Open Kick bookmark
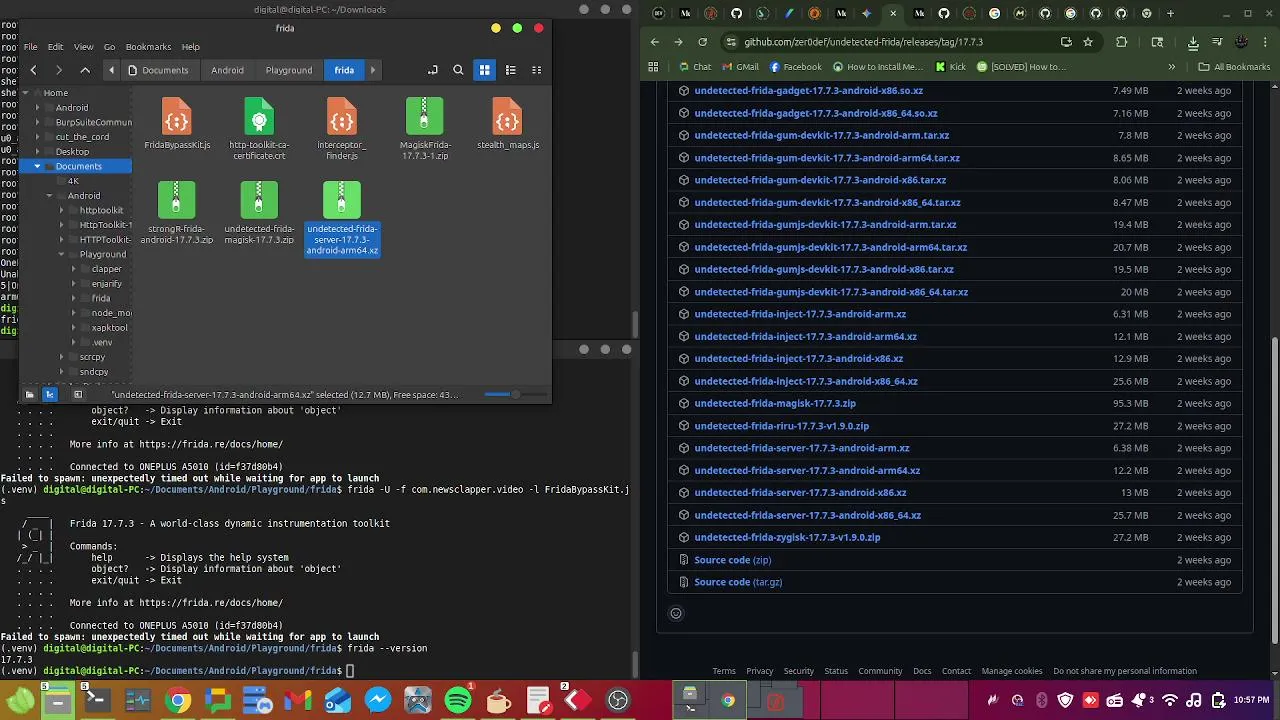Viewport: 1280px width, 720px height. (950, 67)
